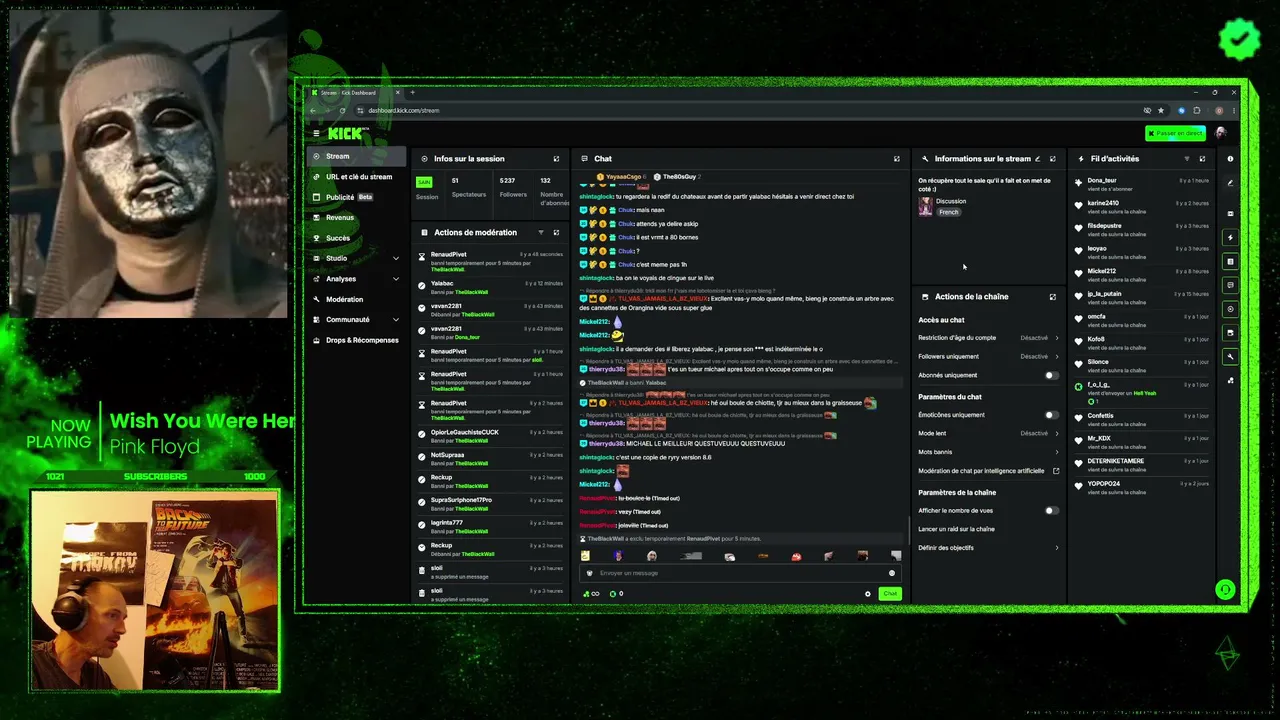Edit Informations sur le stream with pencil
This screenshot has height=720, width=1280.
pos(1037,158)
